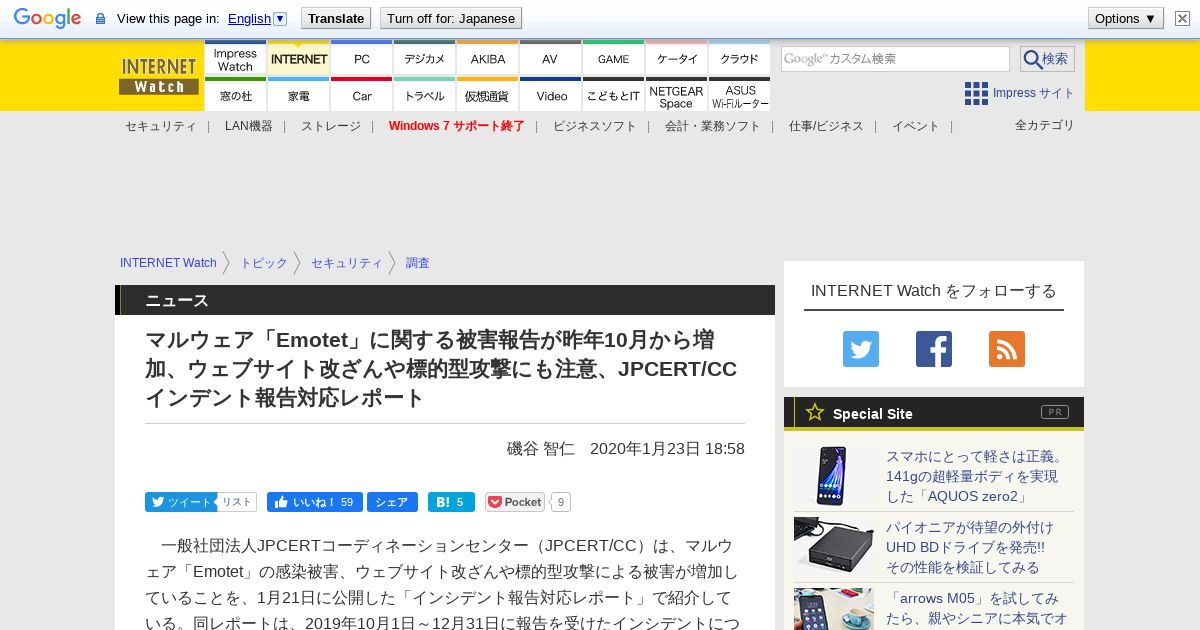Click the AQUOS zero2 phone thumbnail
This screenshot has height=630, width=1200.
pos(834,476)
